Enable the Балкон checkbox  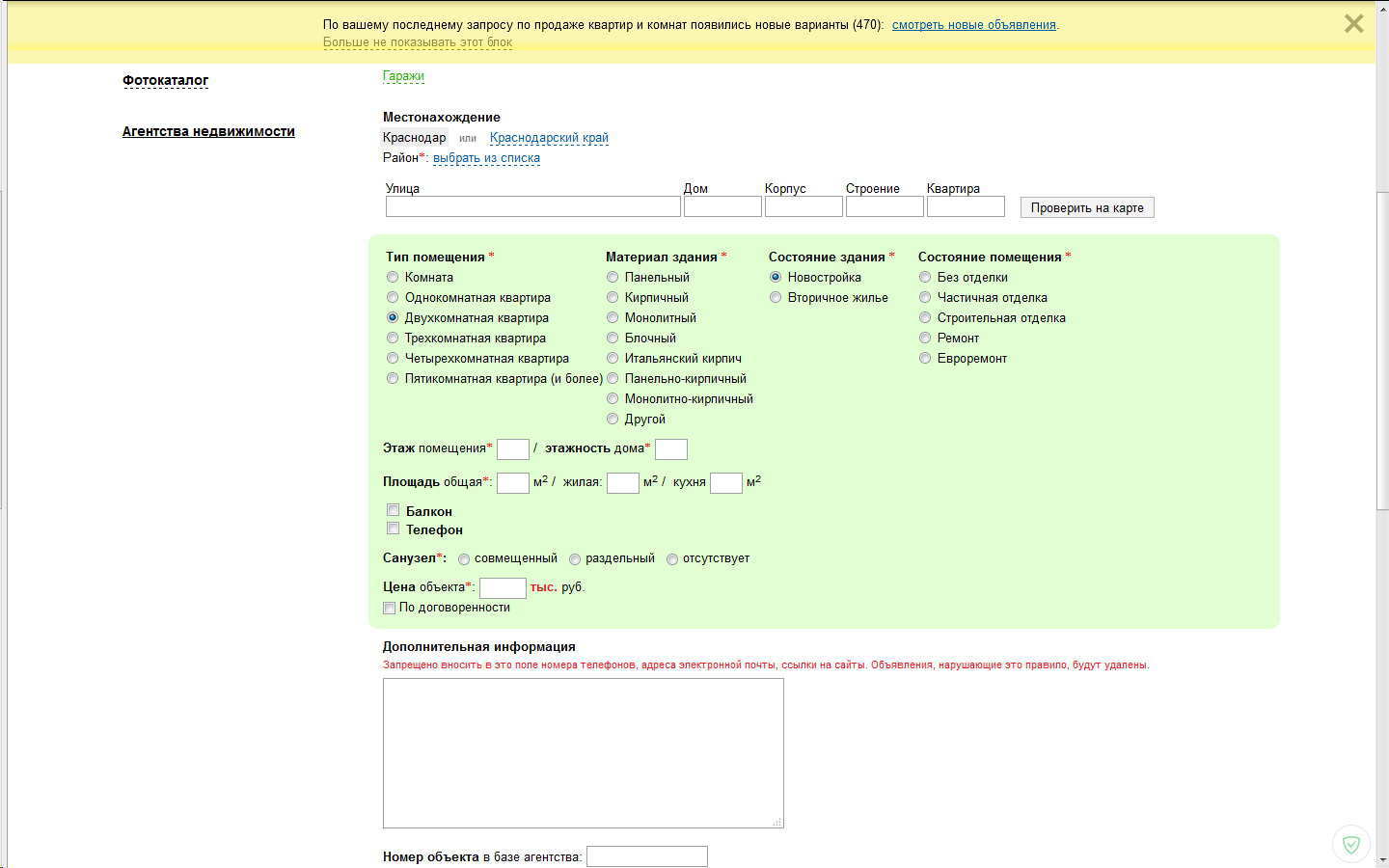393,510
